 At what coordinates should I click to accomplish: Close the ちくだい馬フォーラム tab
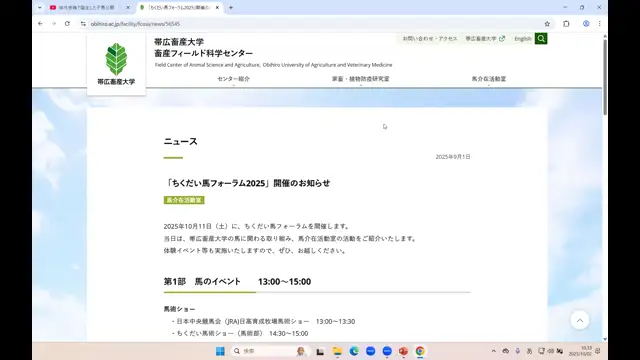click(x=217, y=7)
